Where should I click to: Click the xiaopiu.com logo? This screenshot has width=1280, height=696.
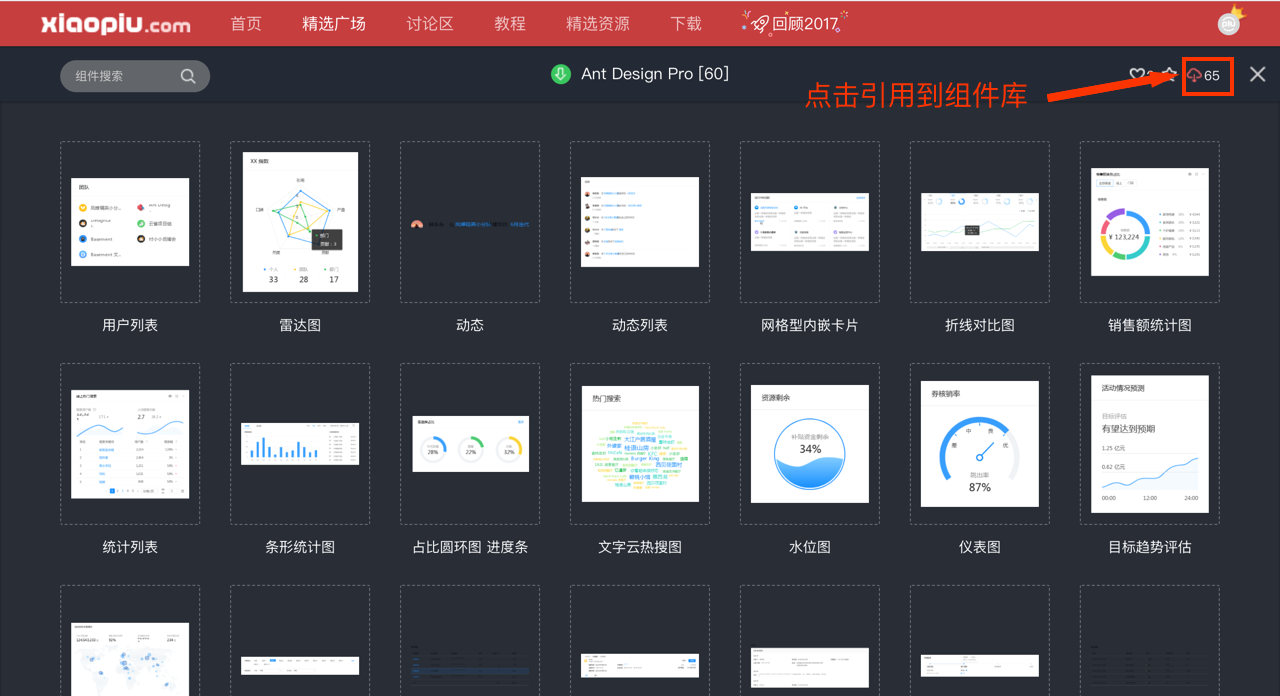[x=116, y=24]
